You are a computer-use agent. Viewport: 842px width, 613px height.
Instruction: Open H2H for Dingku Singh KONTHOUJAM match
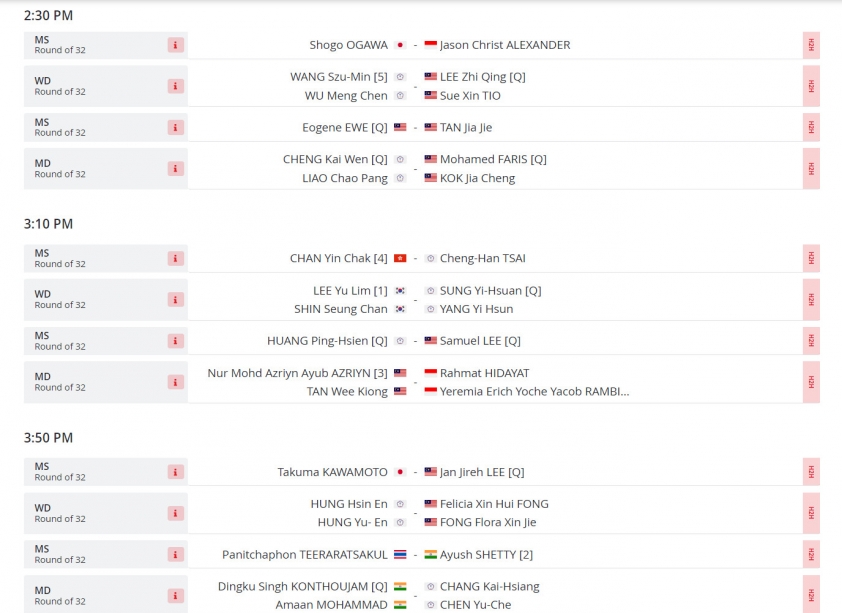pyautogui.click(x=811, y=595)
